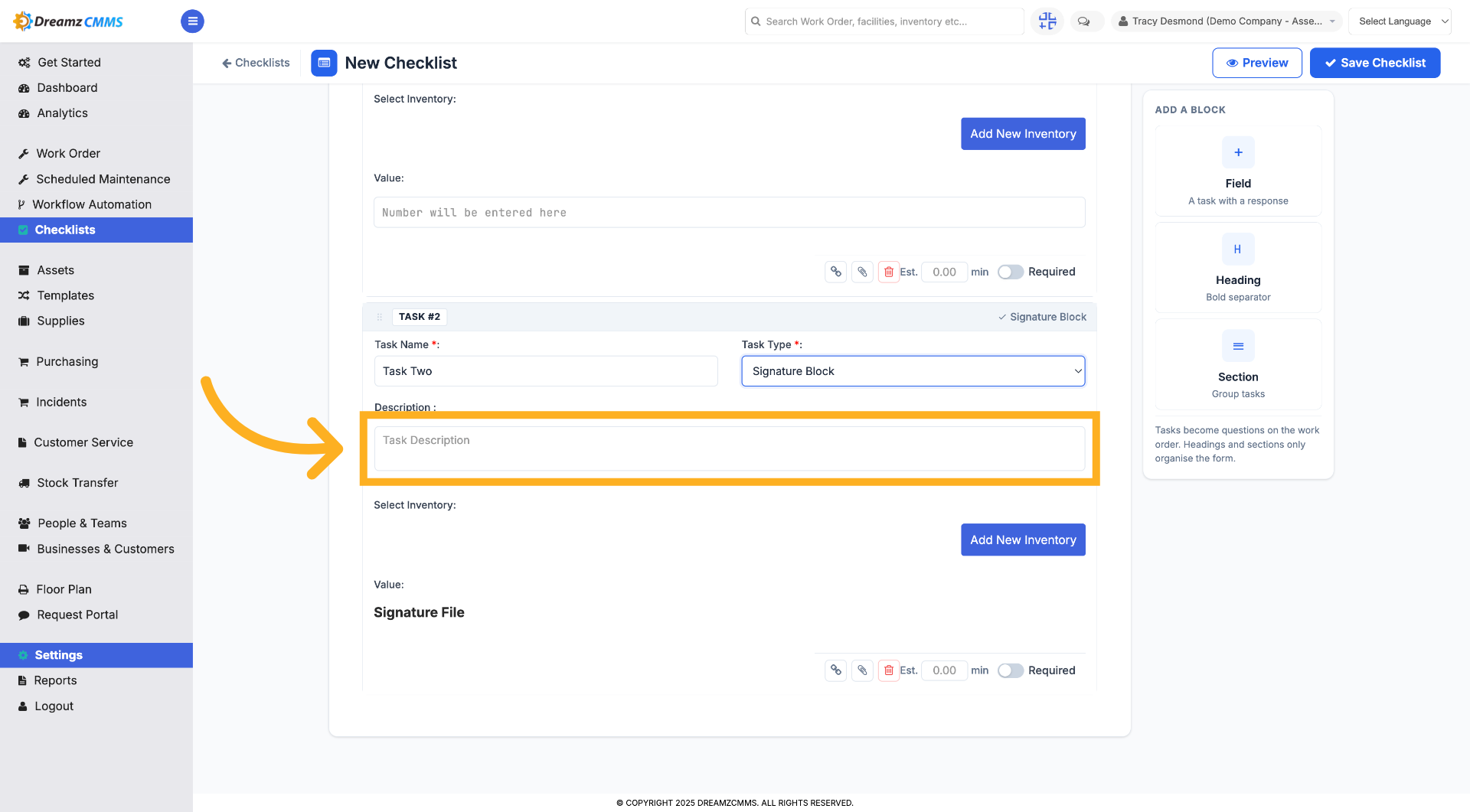The width and height of the screenshot is (1470, 812).
Task: Click the Request Portal speech bubble icon
Action: pyautogui.click(x=24, y=615)
